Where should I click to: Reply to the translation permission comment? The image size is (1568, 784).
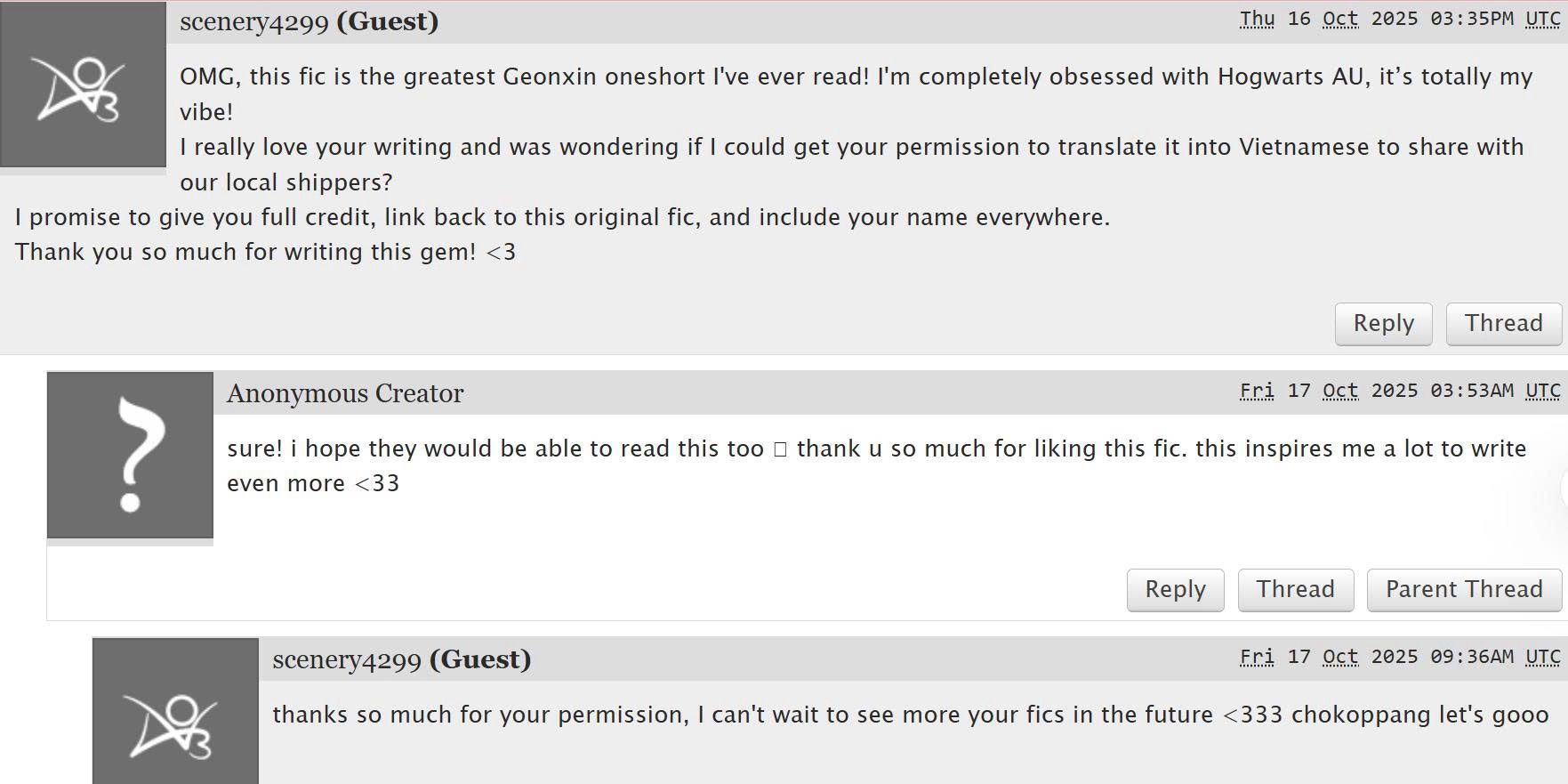(1383, 323)
